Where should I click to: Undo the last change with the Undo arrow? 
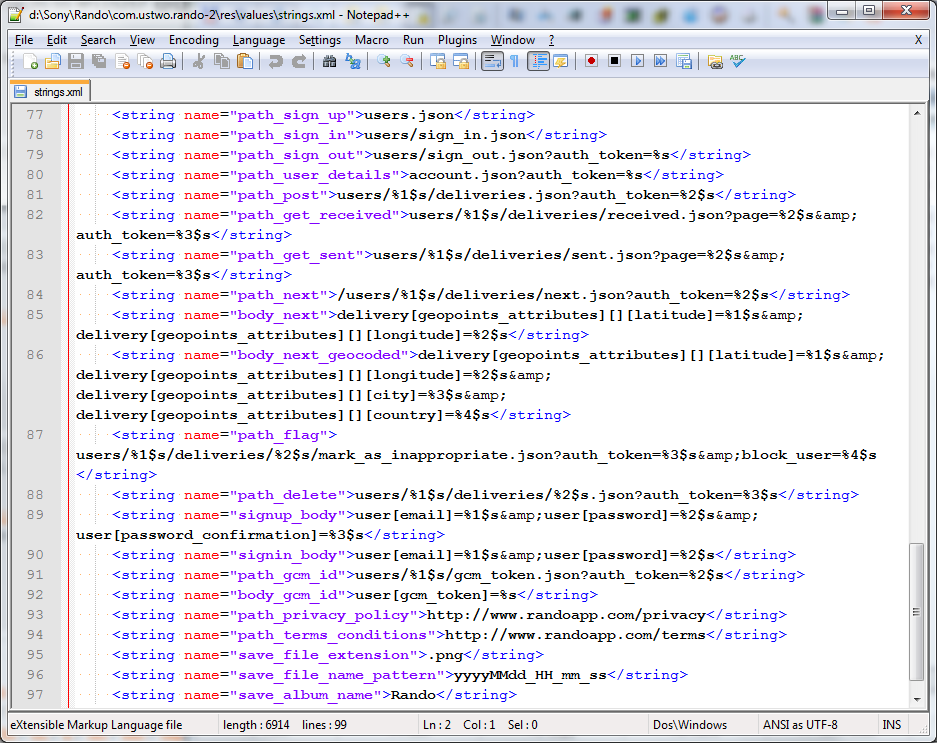click(x=275, y=61)
